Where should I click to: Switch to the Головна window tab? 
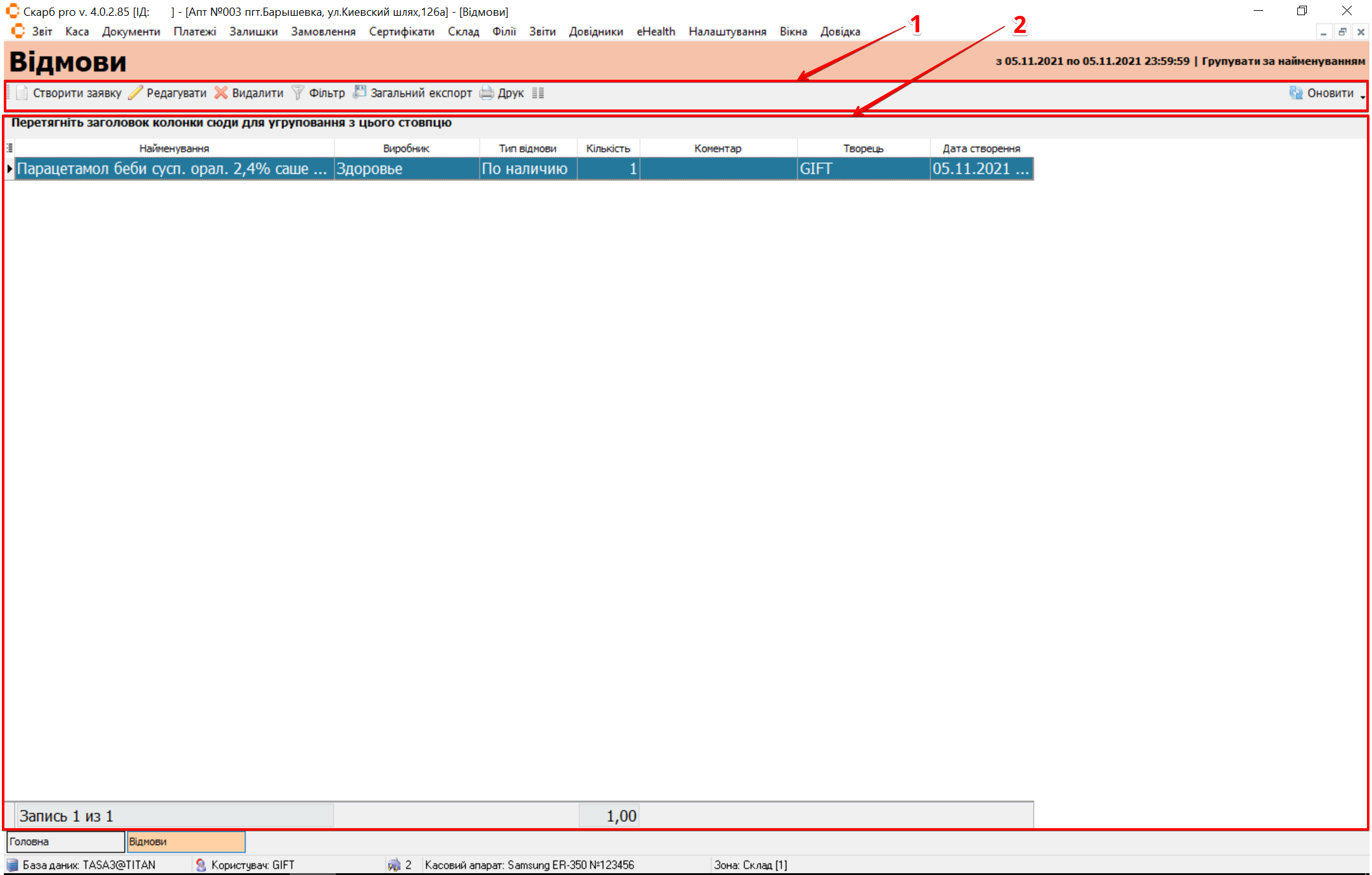click(x=65, y=841)
